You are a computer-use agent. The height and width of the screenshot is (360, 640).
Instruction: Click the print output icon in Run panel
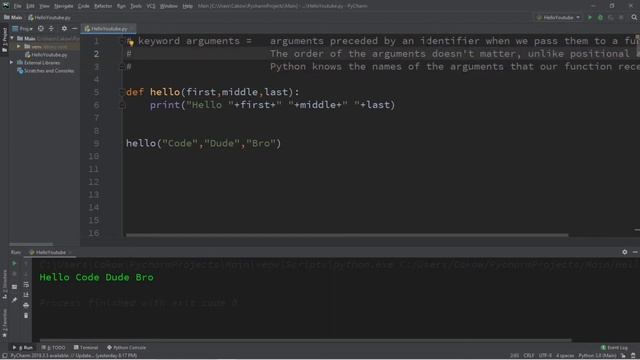point(26,305)
